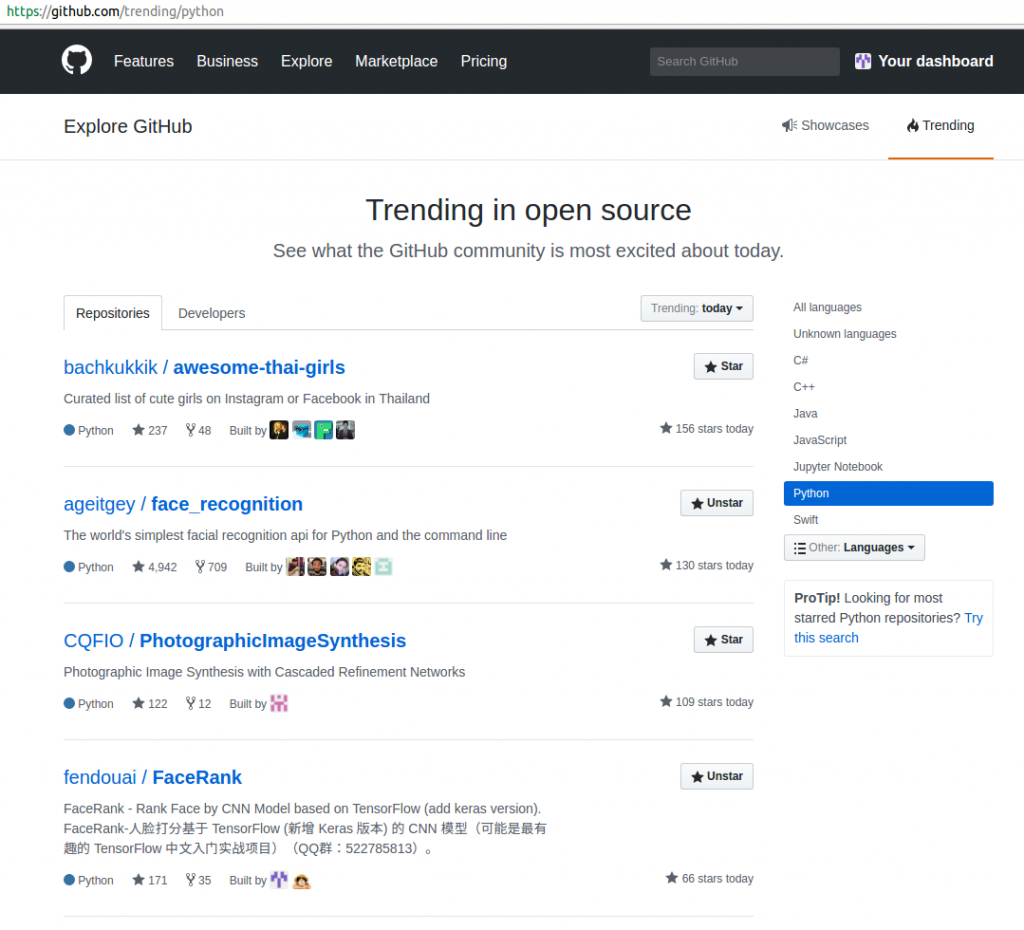
Task: Select the flame icon beside Trending
Action: [x=913, y=125]
